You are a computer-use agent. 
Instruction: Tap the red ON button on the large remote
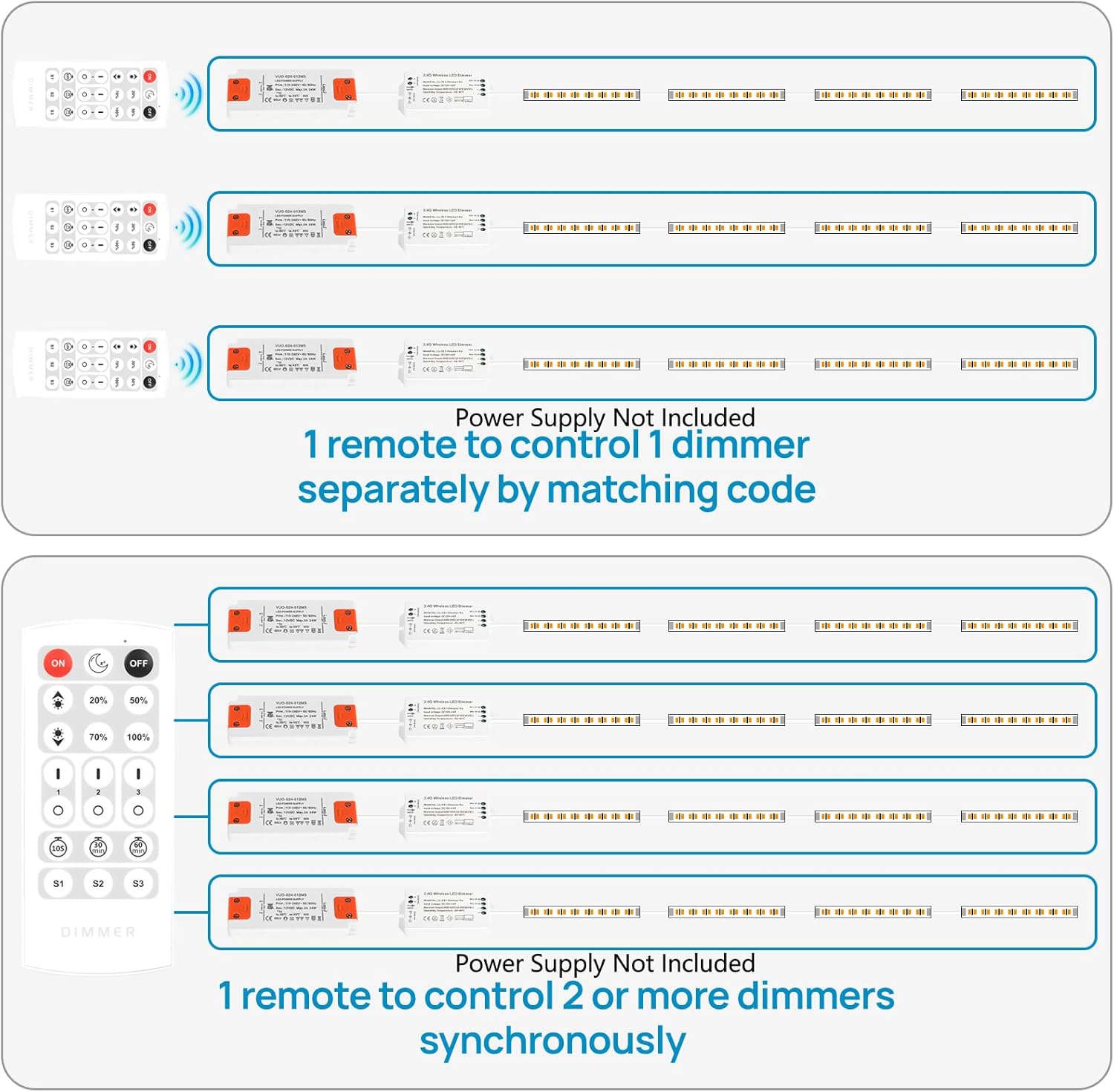point(58,663)
